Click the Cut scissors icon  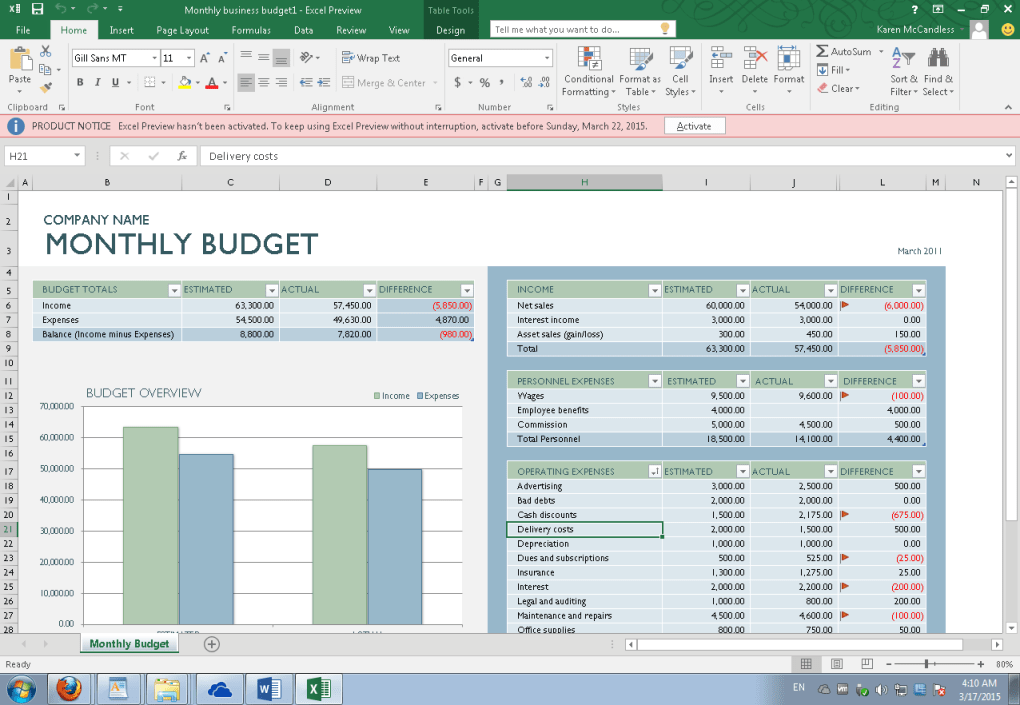point(47,51)
